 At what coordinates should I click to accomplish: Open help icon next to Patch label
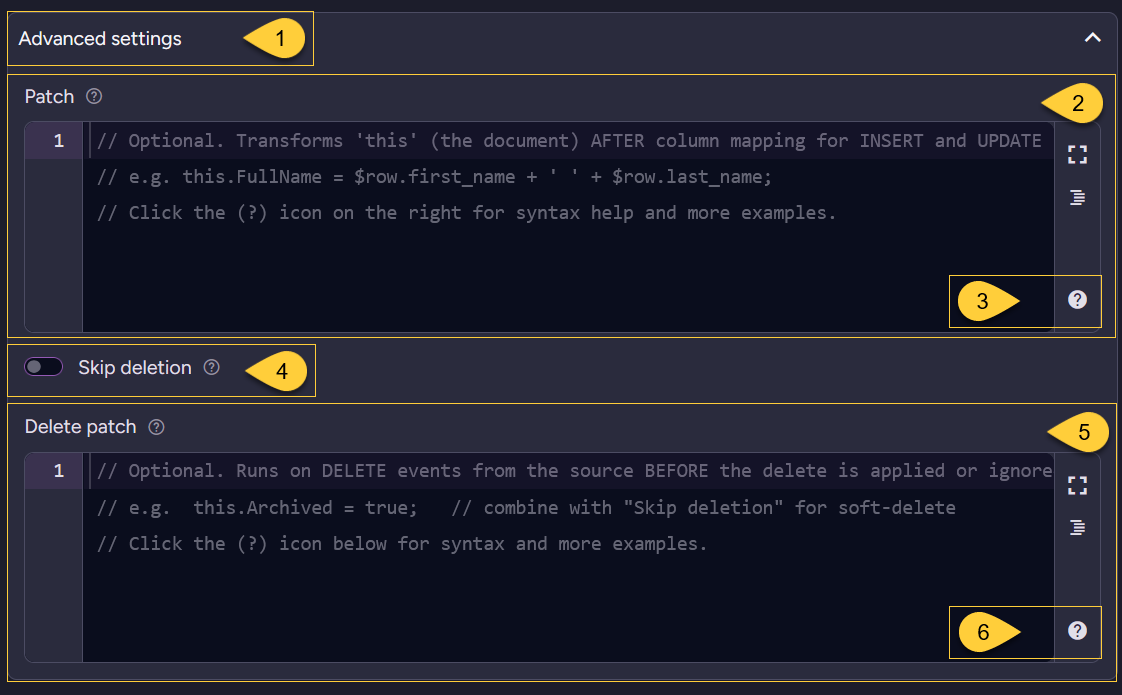tap(94, 97)
